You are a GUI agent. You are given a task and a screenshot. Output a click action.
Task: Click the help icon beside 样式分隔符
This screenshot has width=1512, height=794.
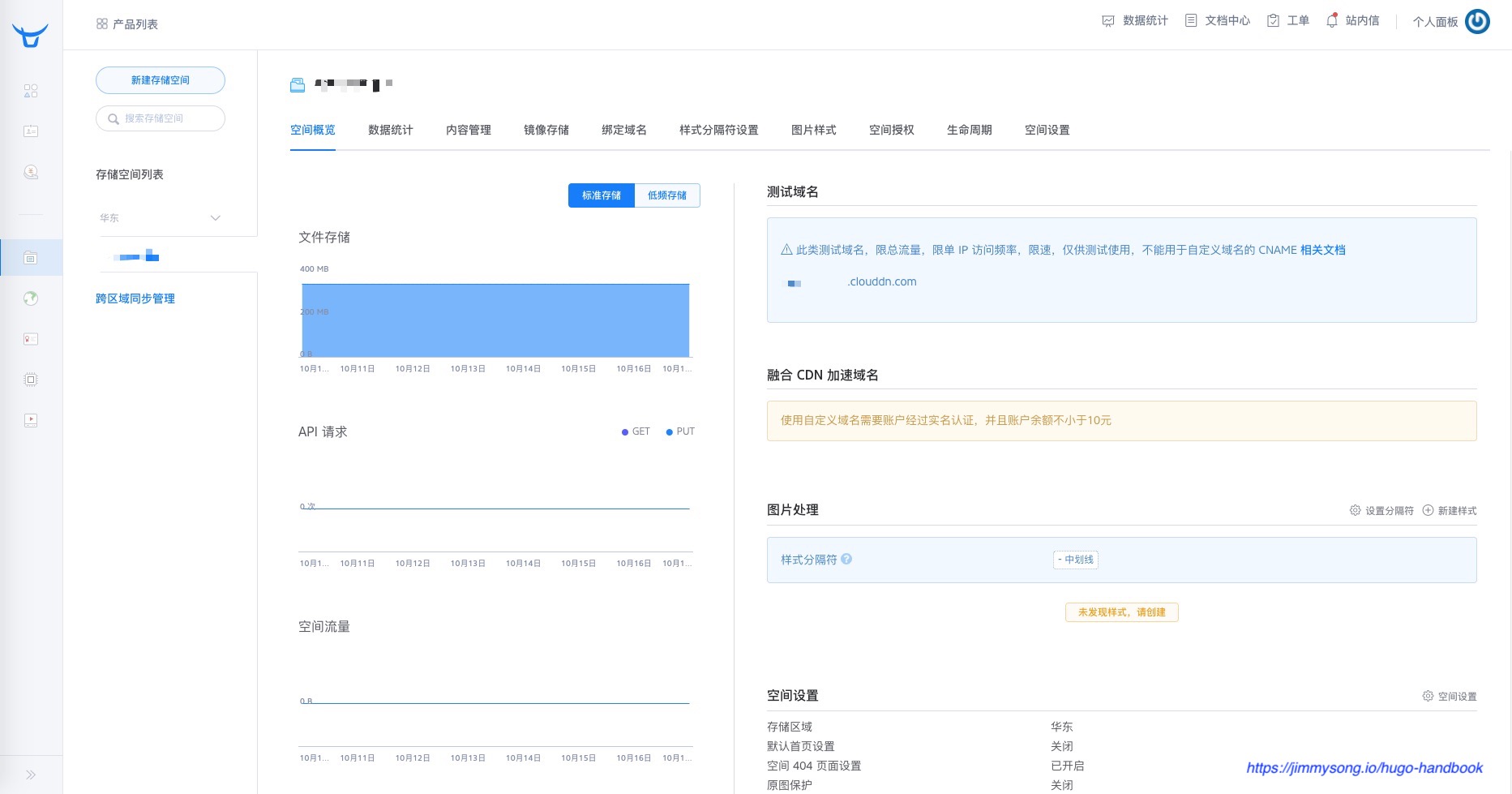click(x=846, y=559)
